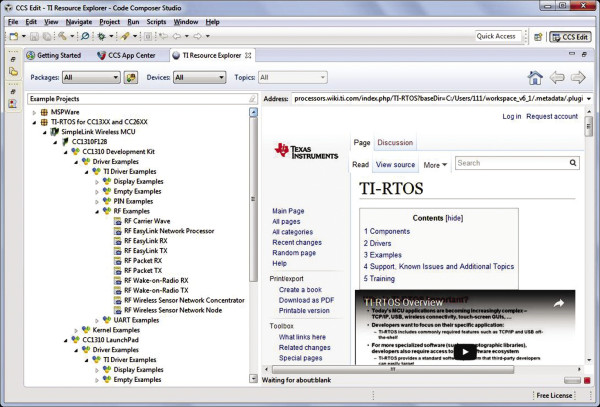Screen dimensions: 600x407
Task: Stop page loading with red square
Action: click(x=587, y=381)
